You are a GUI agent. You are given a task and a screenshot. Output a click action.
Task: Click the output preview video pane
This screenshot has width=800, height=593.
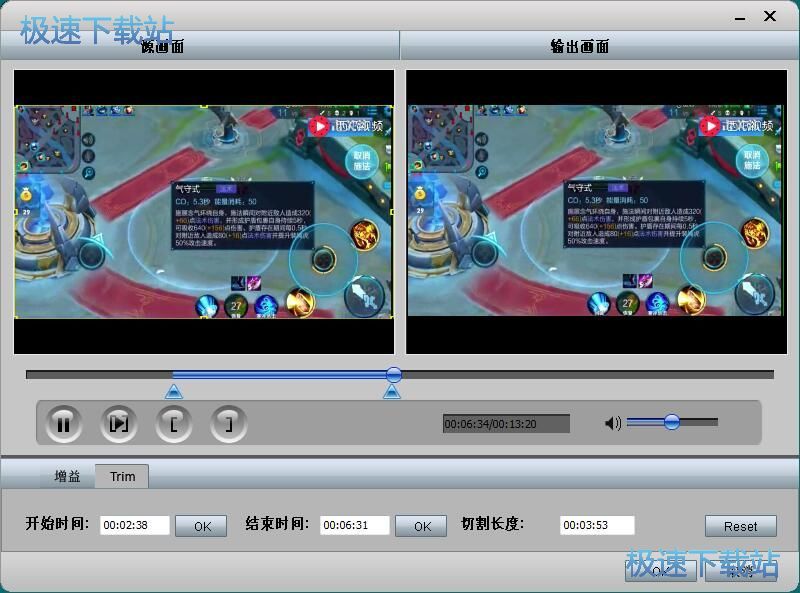point(596,212)
